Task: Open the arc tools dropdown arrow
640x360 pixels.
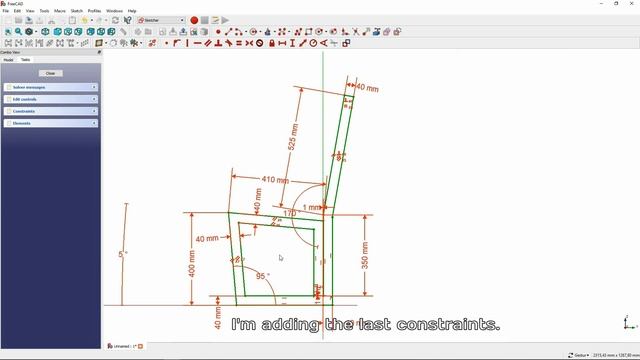Action: coord(245,31)
